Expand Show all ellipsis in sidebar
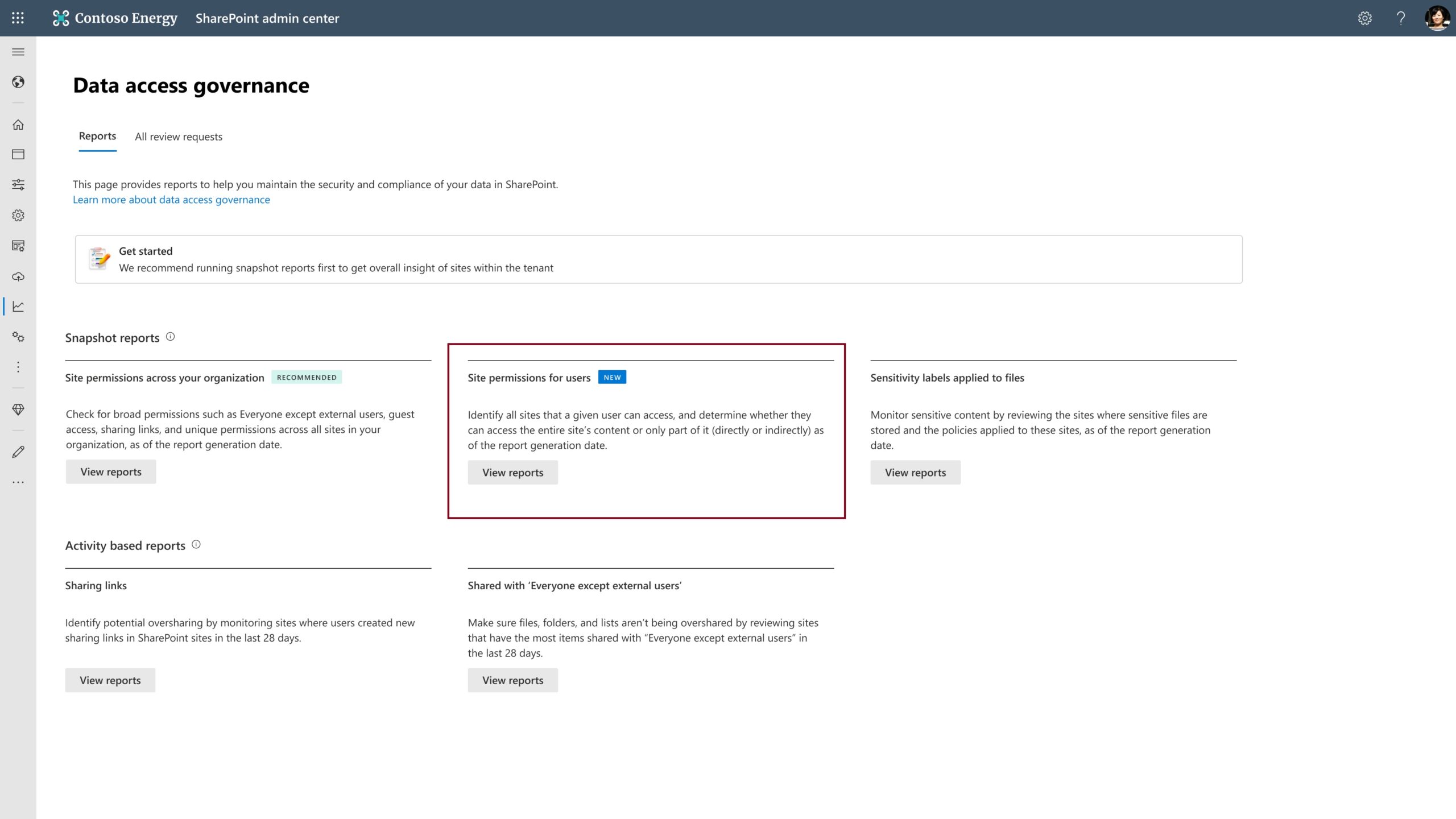The image size is (1456, 819). point(18,482)
